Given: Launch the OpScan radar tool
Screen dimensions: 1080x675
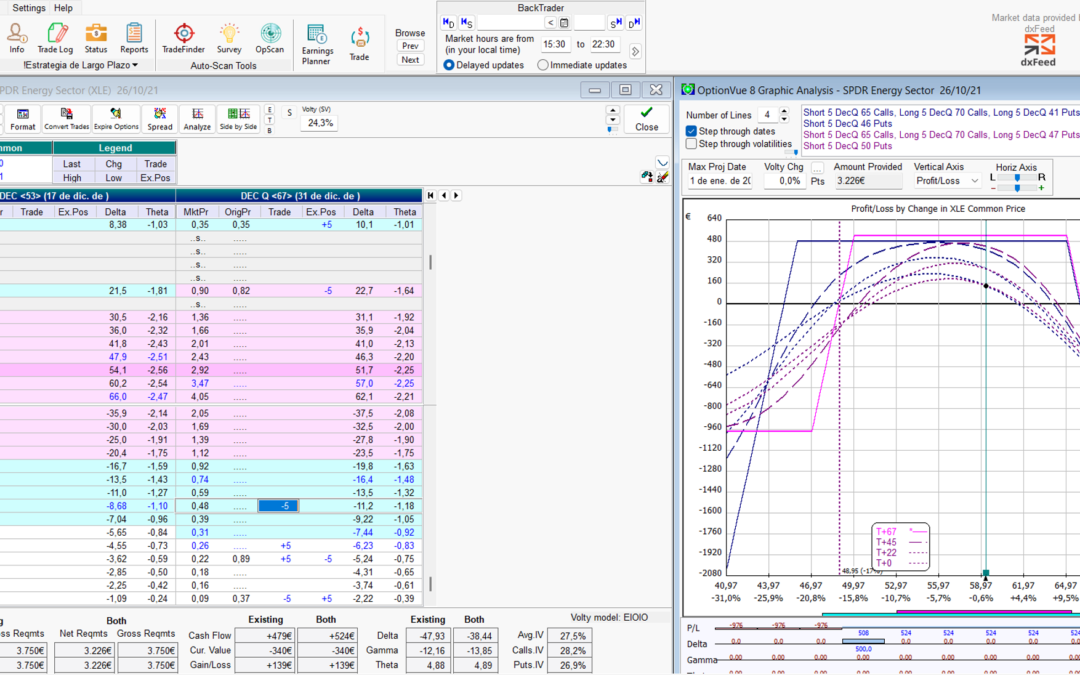Looking at the screenshot, I should (x=269, y=37).
